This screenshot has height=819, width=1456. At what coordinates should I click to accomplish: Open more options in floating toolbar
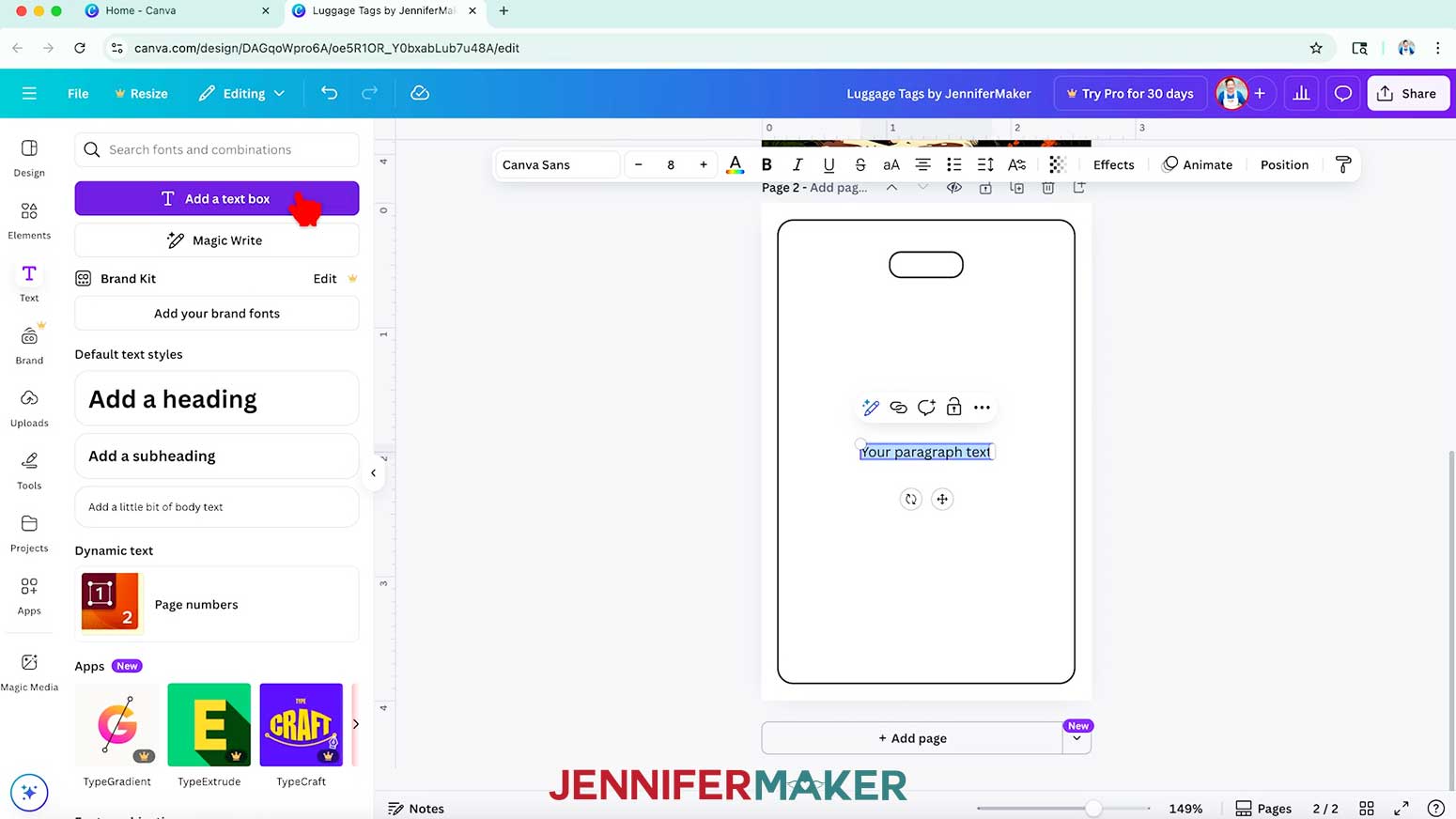982,407
